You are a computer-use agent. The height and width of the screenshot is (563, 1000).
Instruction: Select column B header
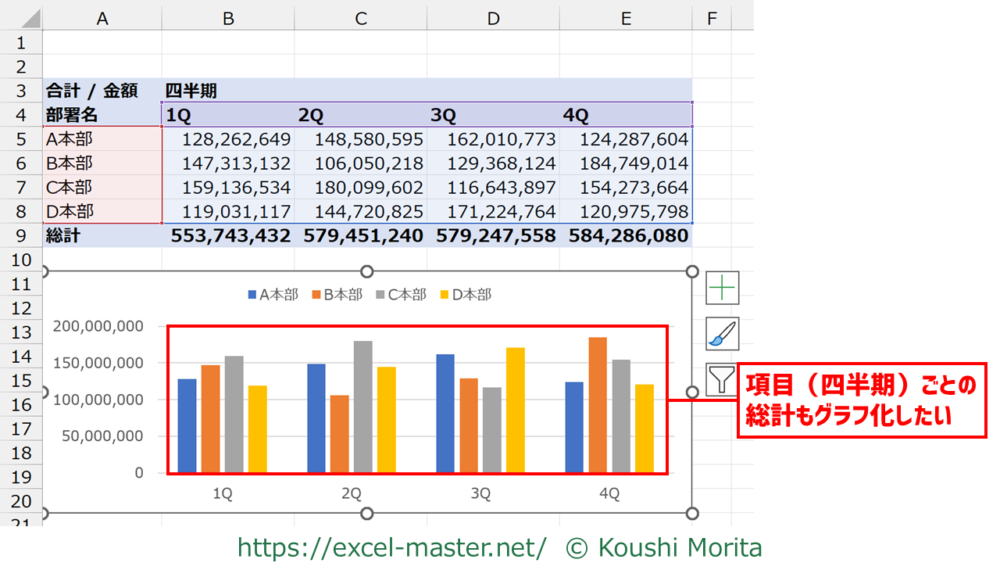(x=228, y=17)
